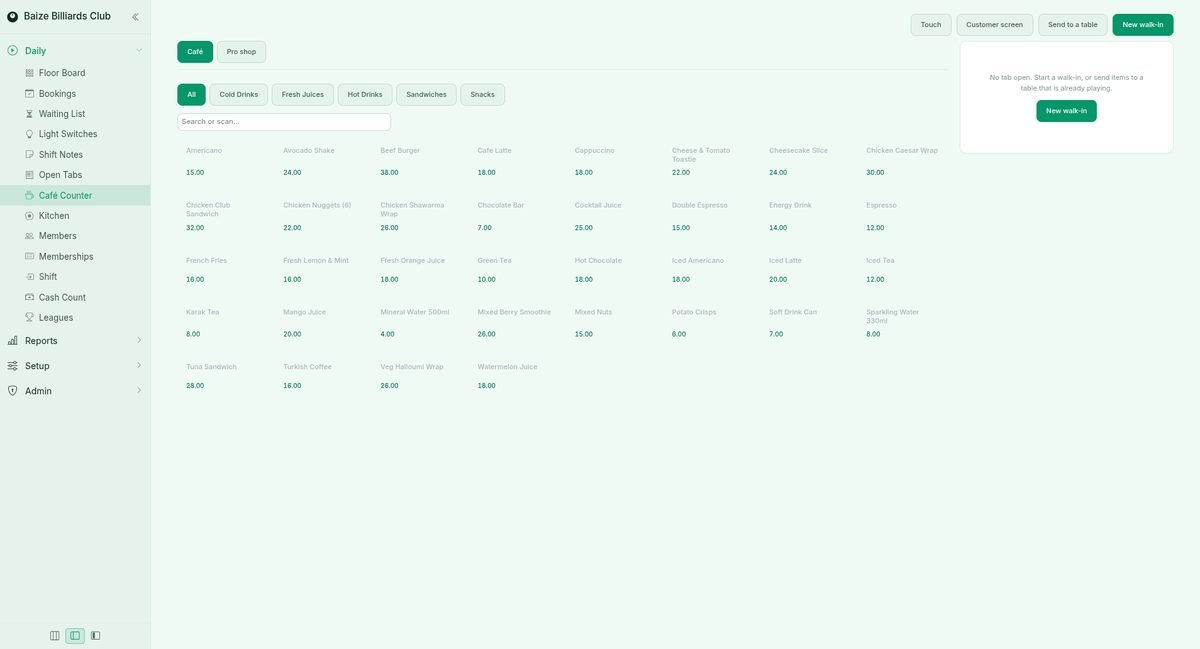Collapse the sidebar with the double-chevron icon
The image size is (1200, 649).
point(135,16)
